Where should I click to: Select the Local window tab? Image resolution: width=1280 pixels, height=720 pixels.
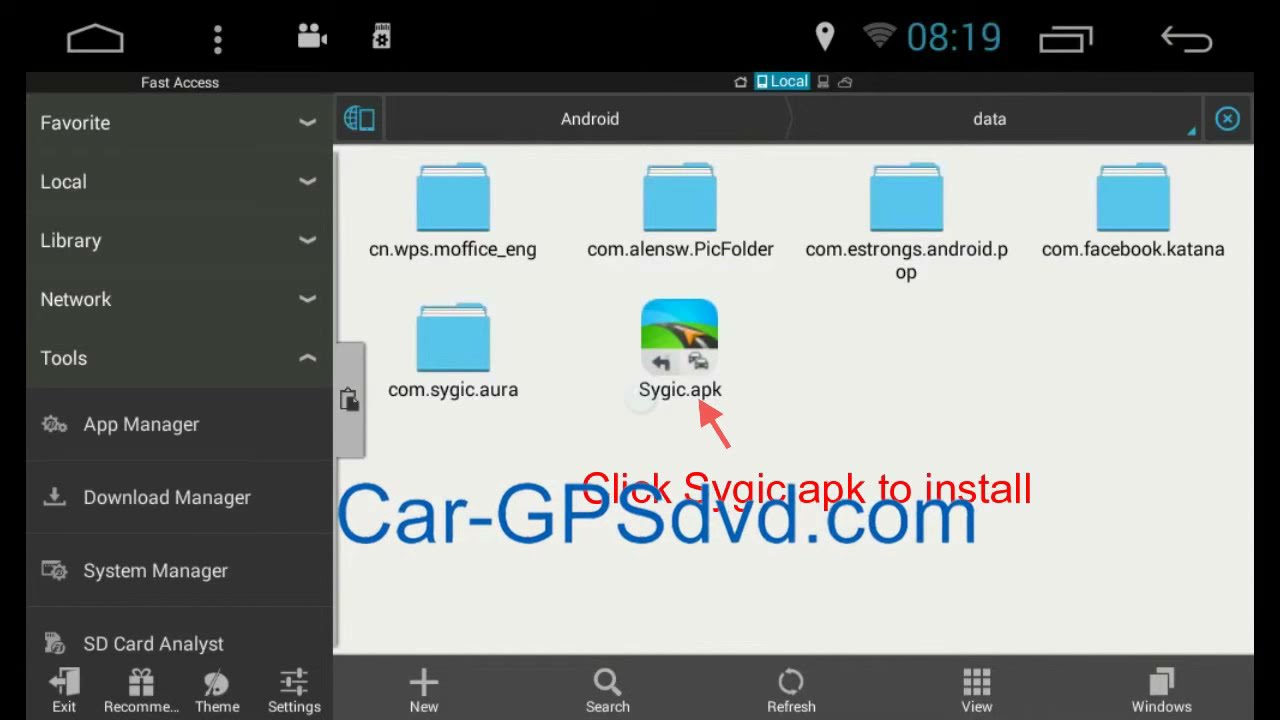781,82
